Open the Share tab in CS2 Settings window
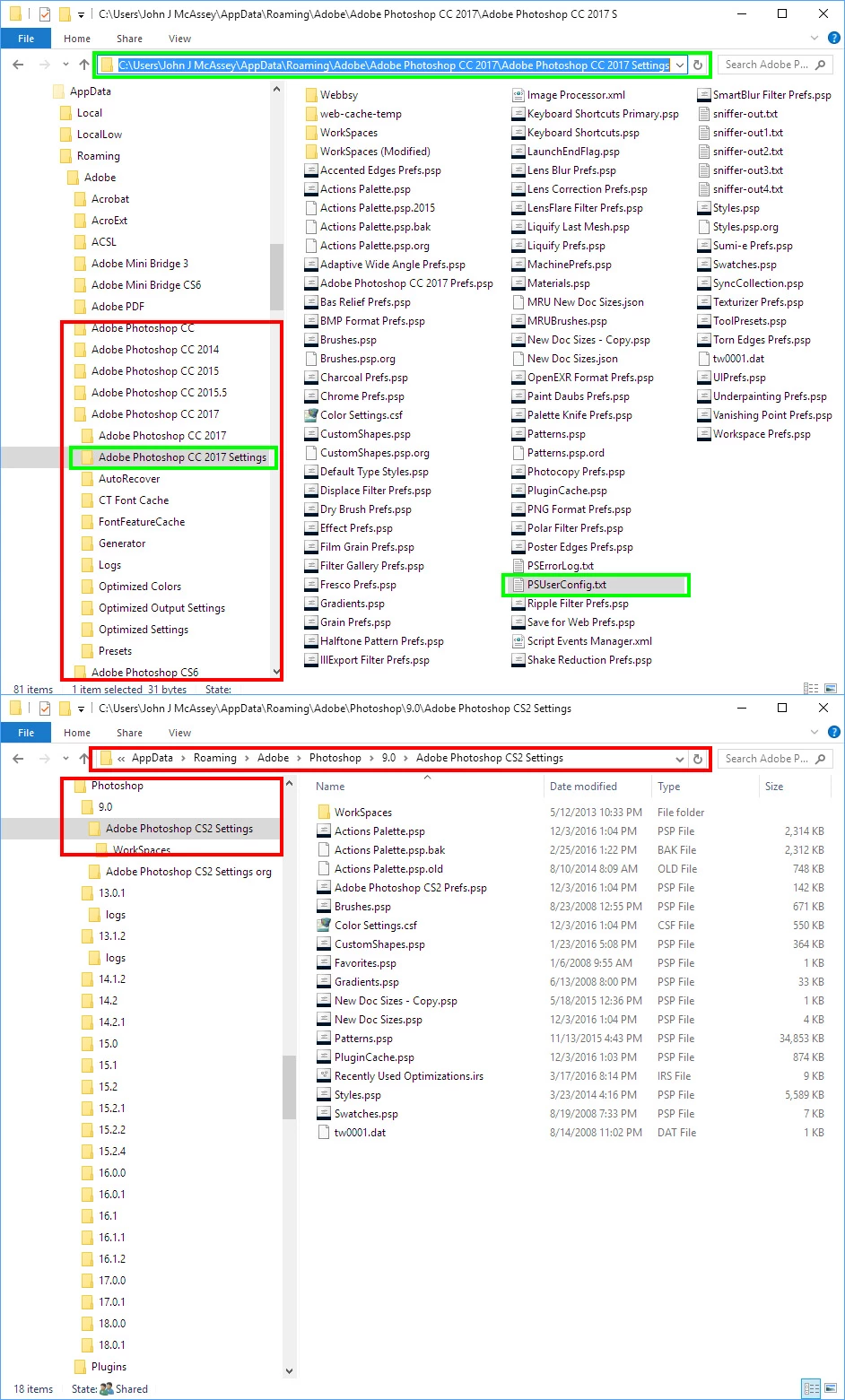This screenshot has height=1400, width=845. point(129,733)
